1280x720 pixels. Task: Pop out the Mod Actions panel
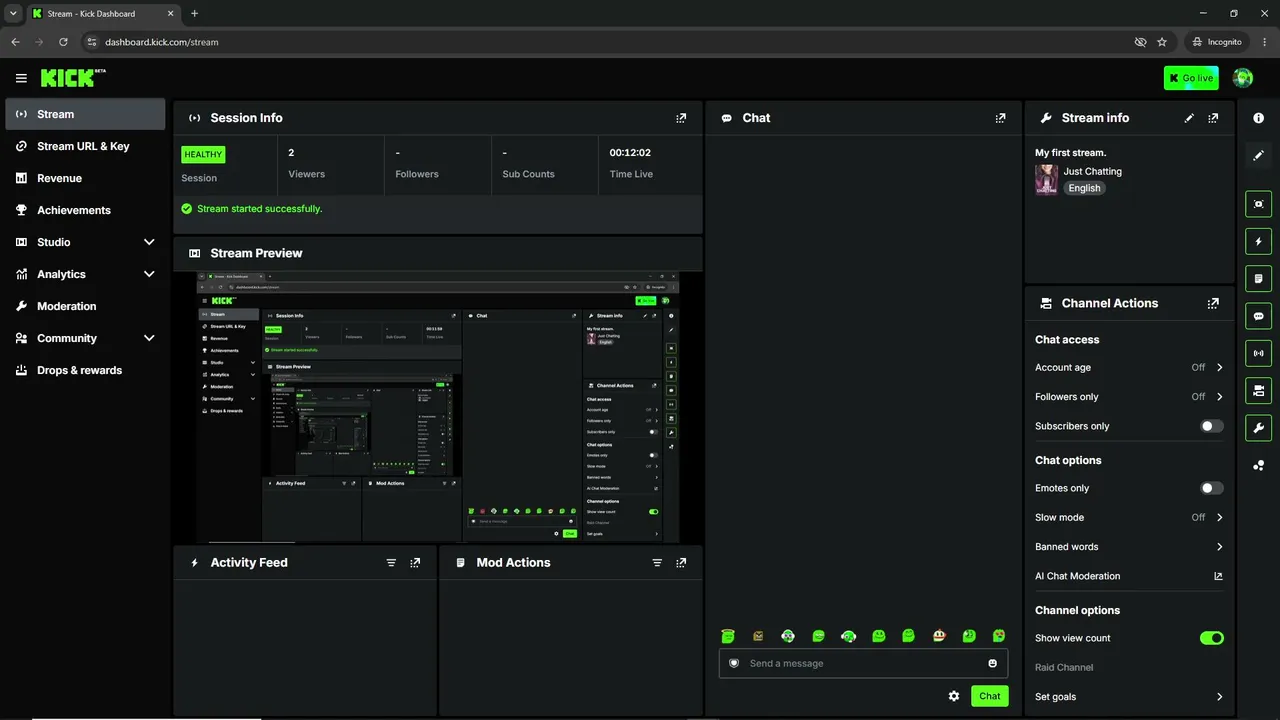[x=681, y=563]
